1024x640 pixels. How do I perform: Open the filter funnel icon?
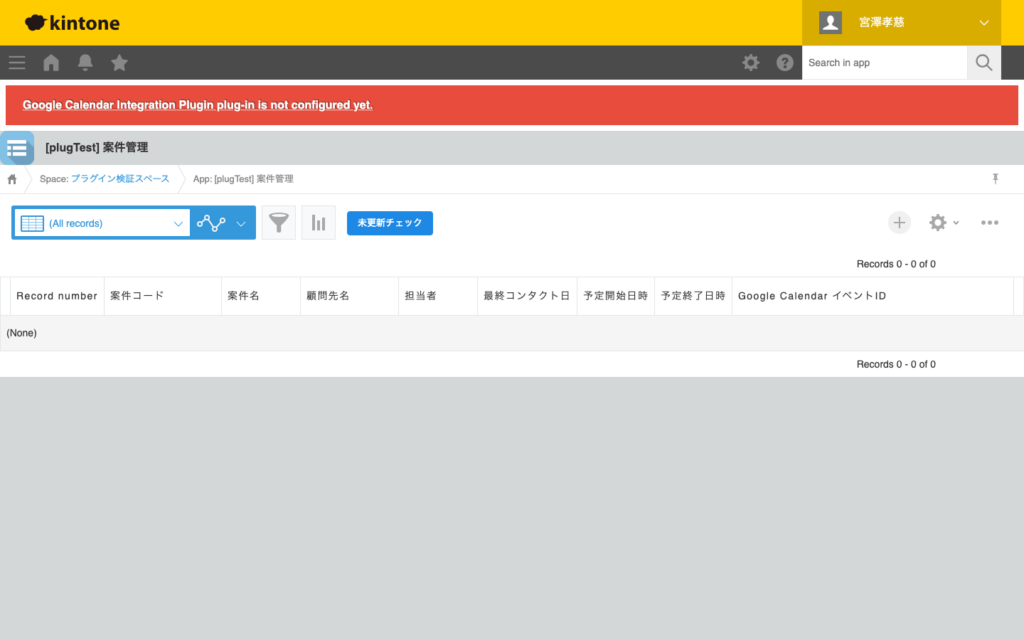pos(278,222)
